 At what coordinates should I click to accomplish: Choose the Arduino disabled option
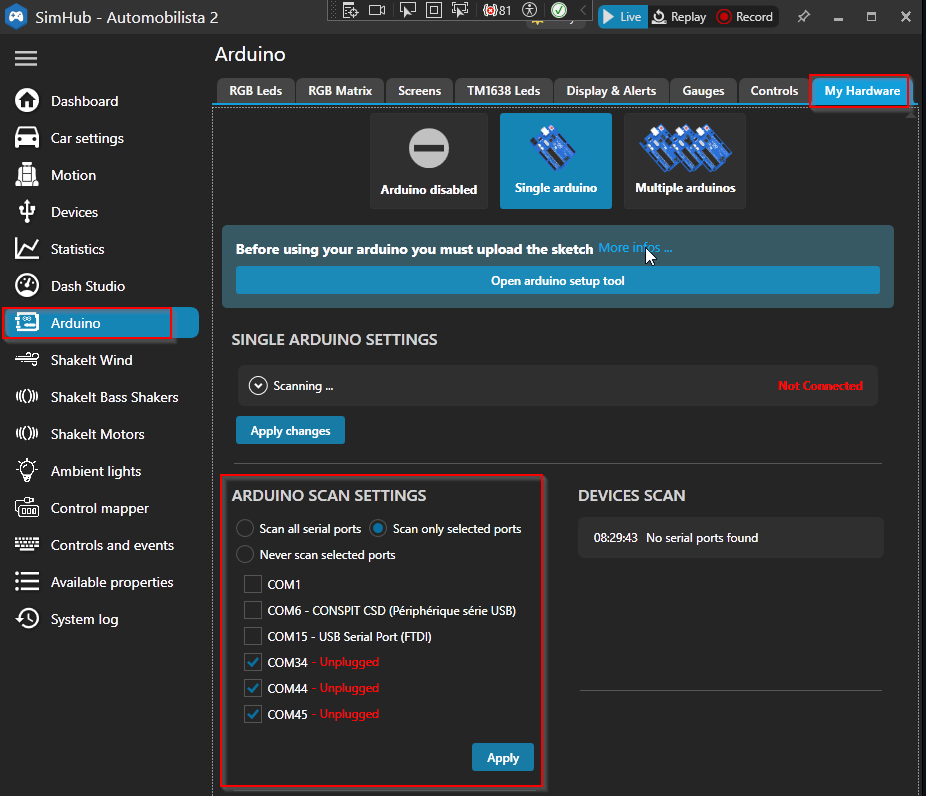pos(428,161)
